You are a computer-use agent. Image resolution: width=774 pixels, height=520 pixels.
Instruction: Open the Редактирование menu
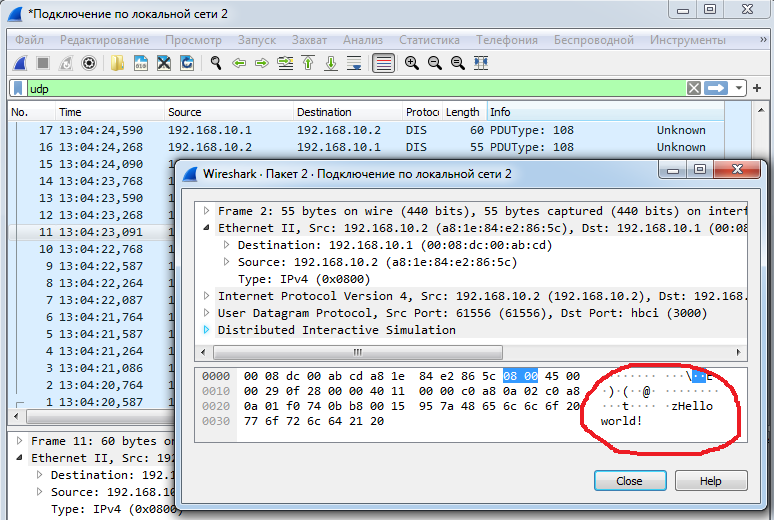click(x=105, y=40)
